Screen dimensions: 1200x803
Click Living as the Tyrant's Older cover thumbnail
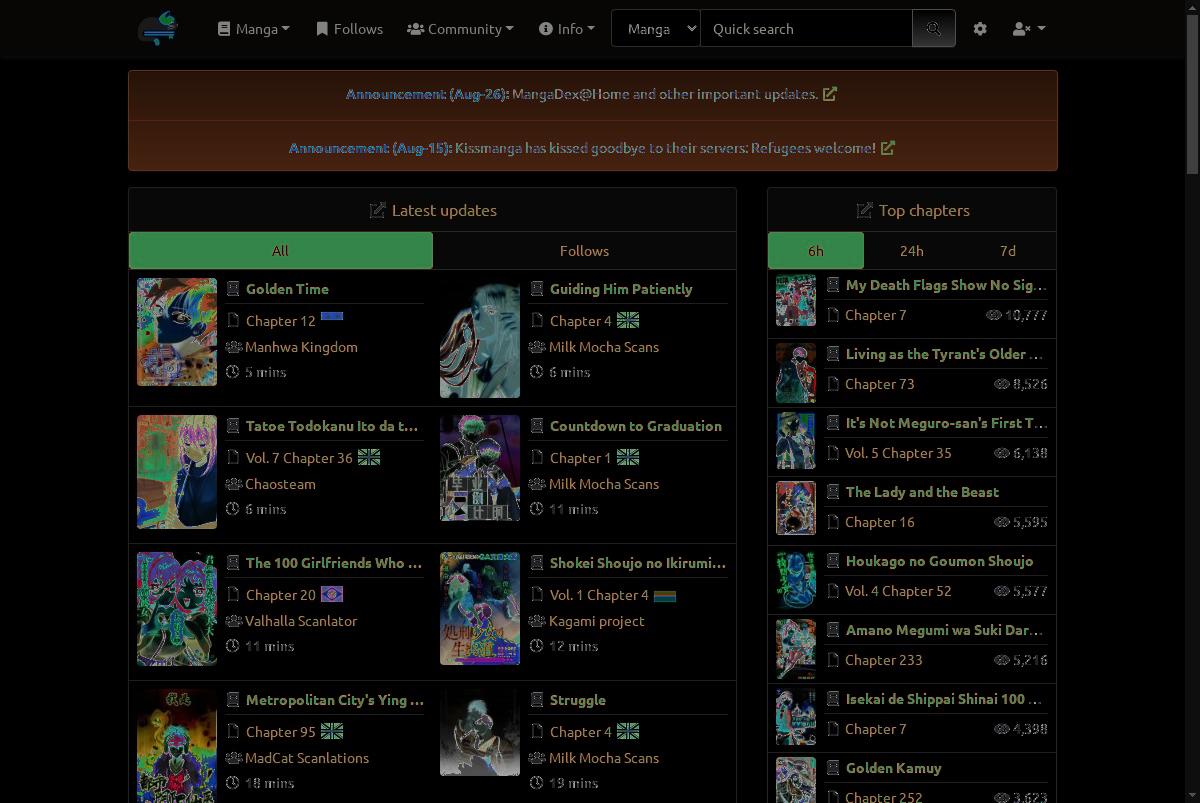(x=796, y=372)
